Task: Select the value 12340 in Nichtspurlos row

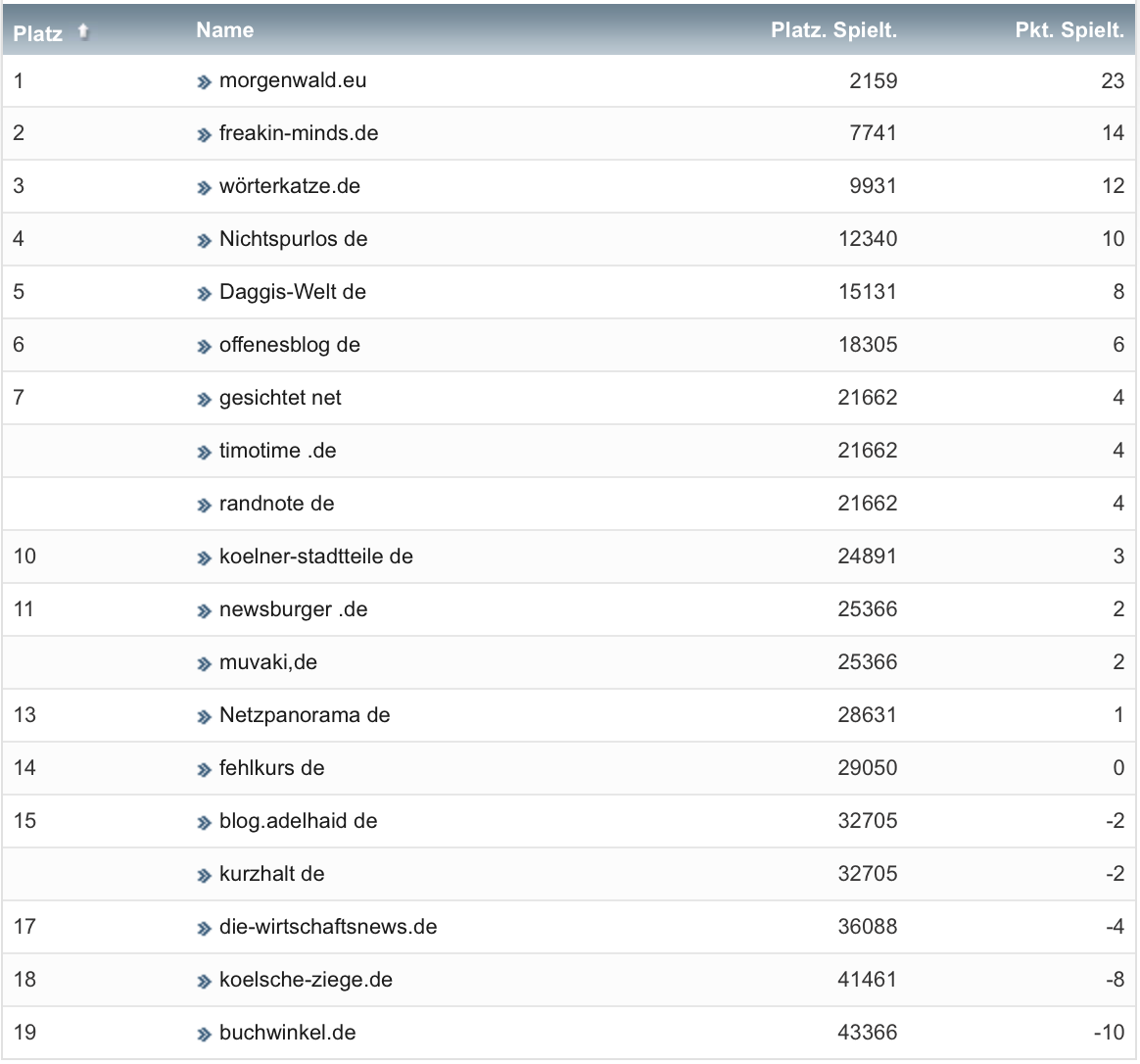Action: point(868,238)
